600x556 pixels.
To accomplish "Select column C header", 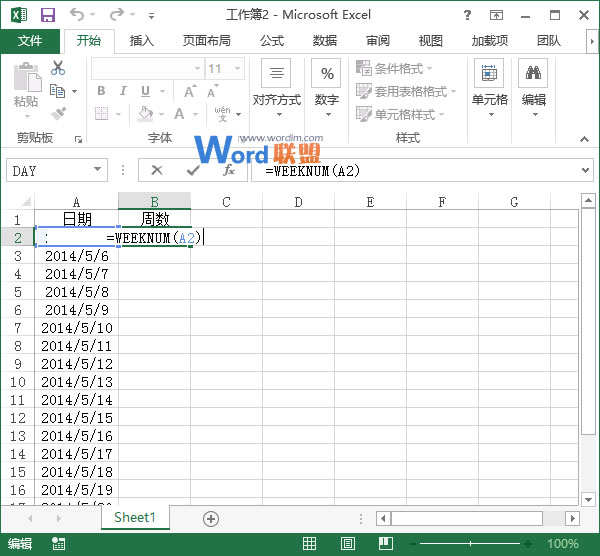I will 226,201.
